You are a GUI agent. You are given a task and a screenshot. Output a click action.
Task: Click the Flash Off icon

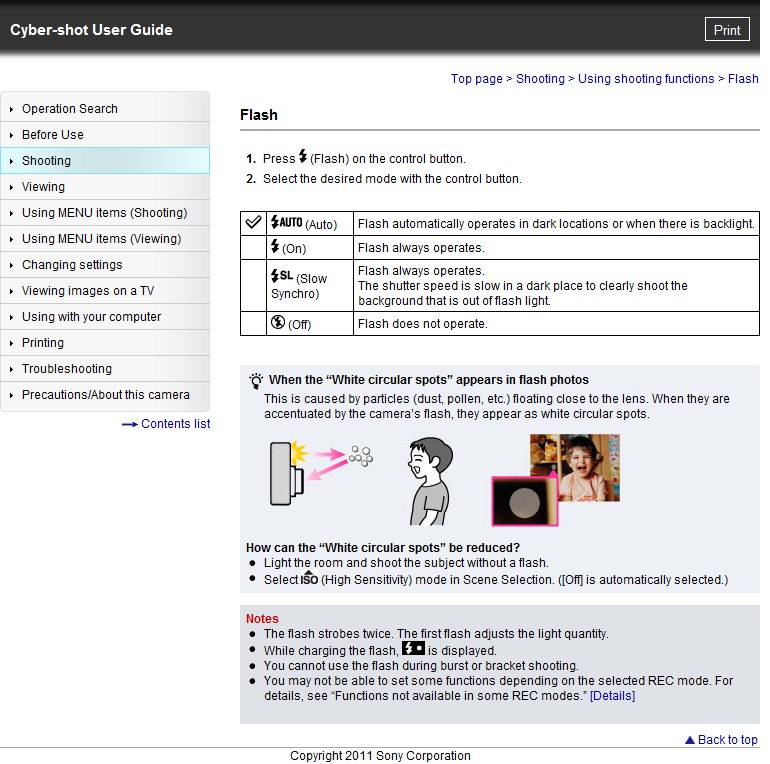pos(277,323)
